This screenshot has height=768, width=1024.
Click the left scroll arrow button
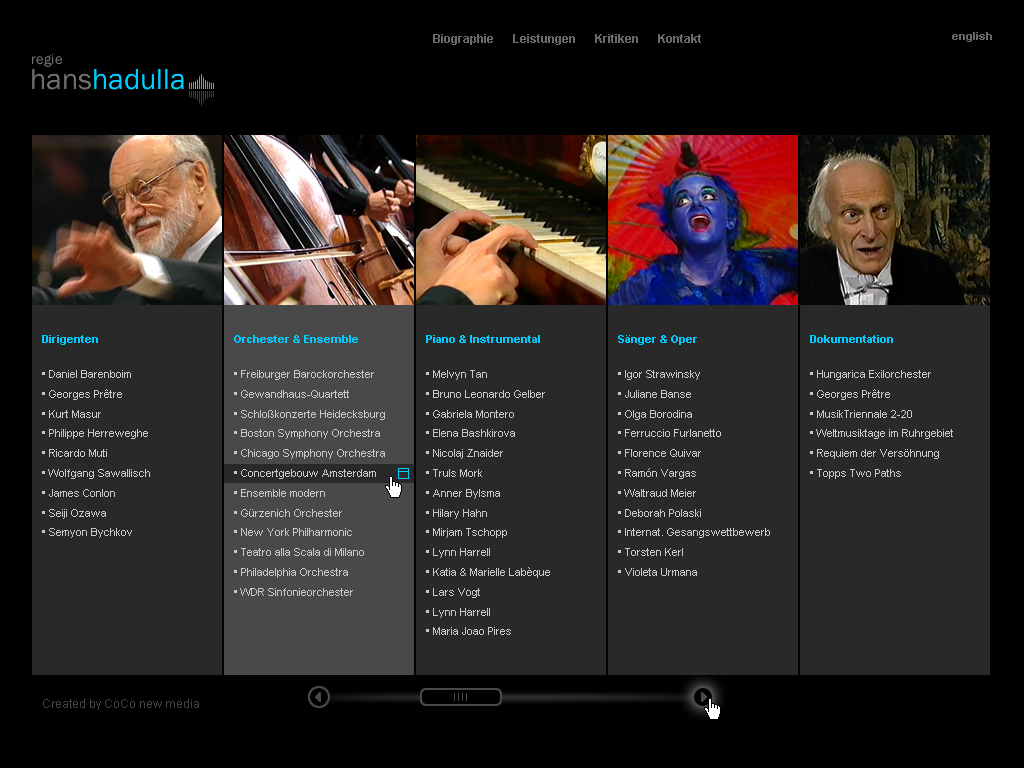(x=319, y=697)
